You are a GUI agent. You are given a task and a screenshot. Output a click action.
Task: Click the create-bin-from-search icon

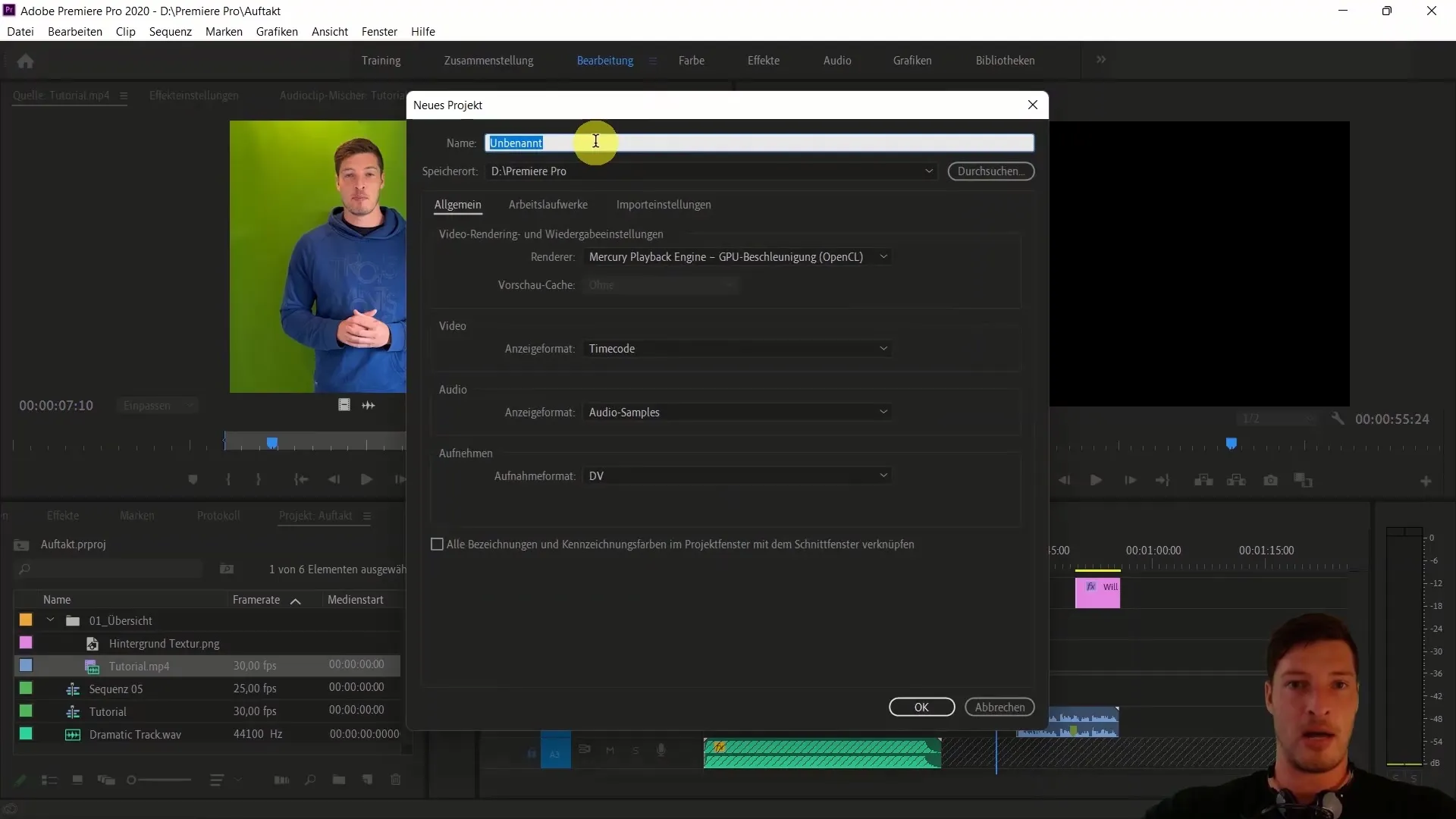click(227, 569)
